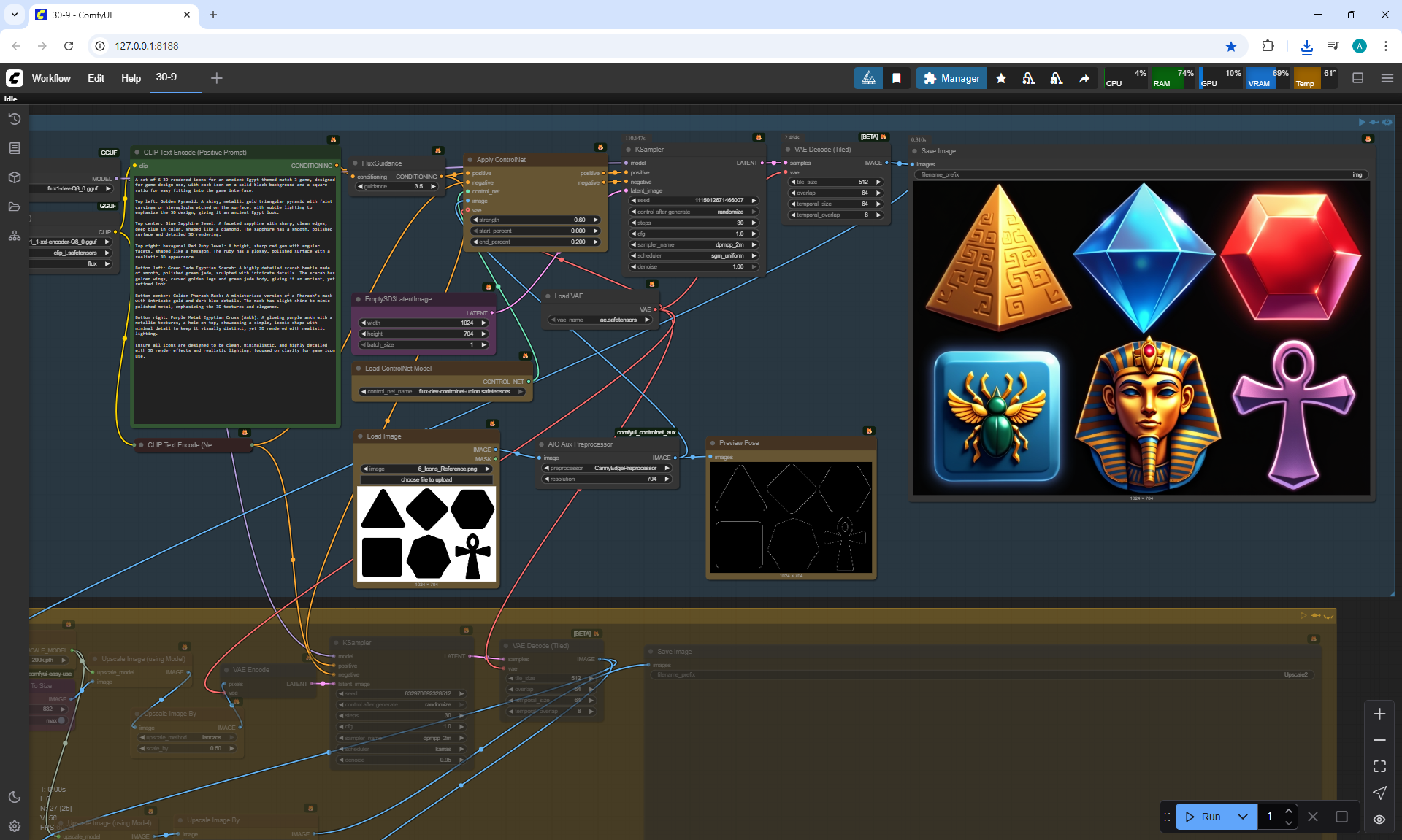Toggle the bottom panel icon
The height and width of the screenshot is (840, 1402).
click(x=1357, y=78)
